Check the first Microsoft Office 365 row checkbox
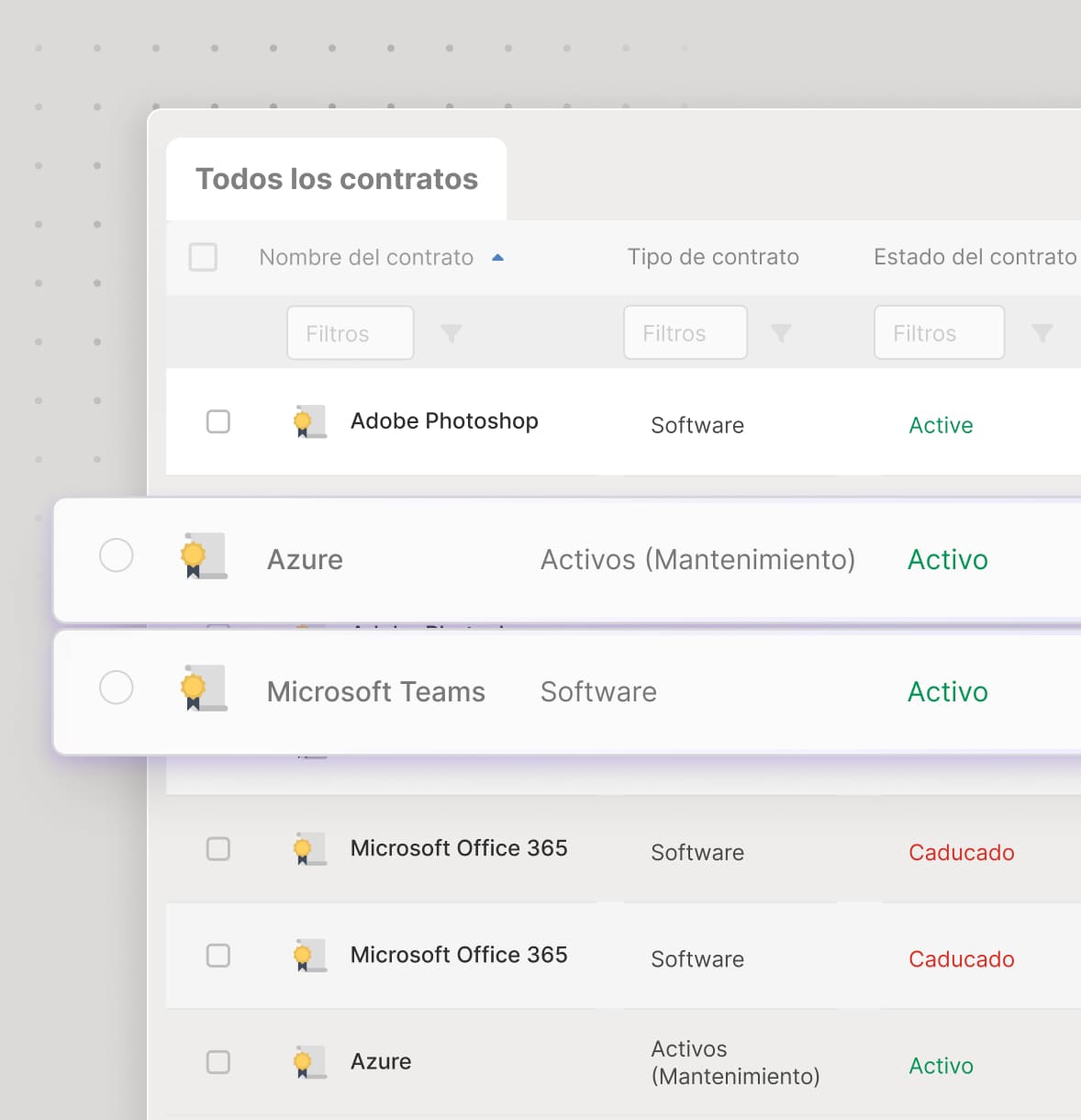 click(218, 848)
